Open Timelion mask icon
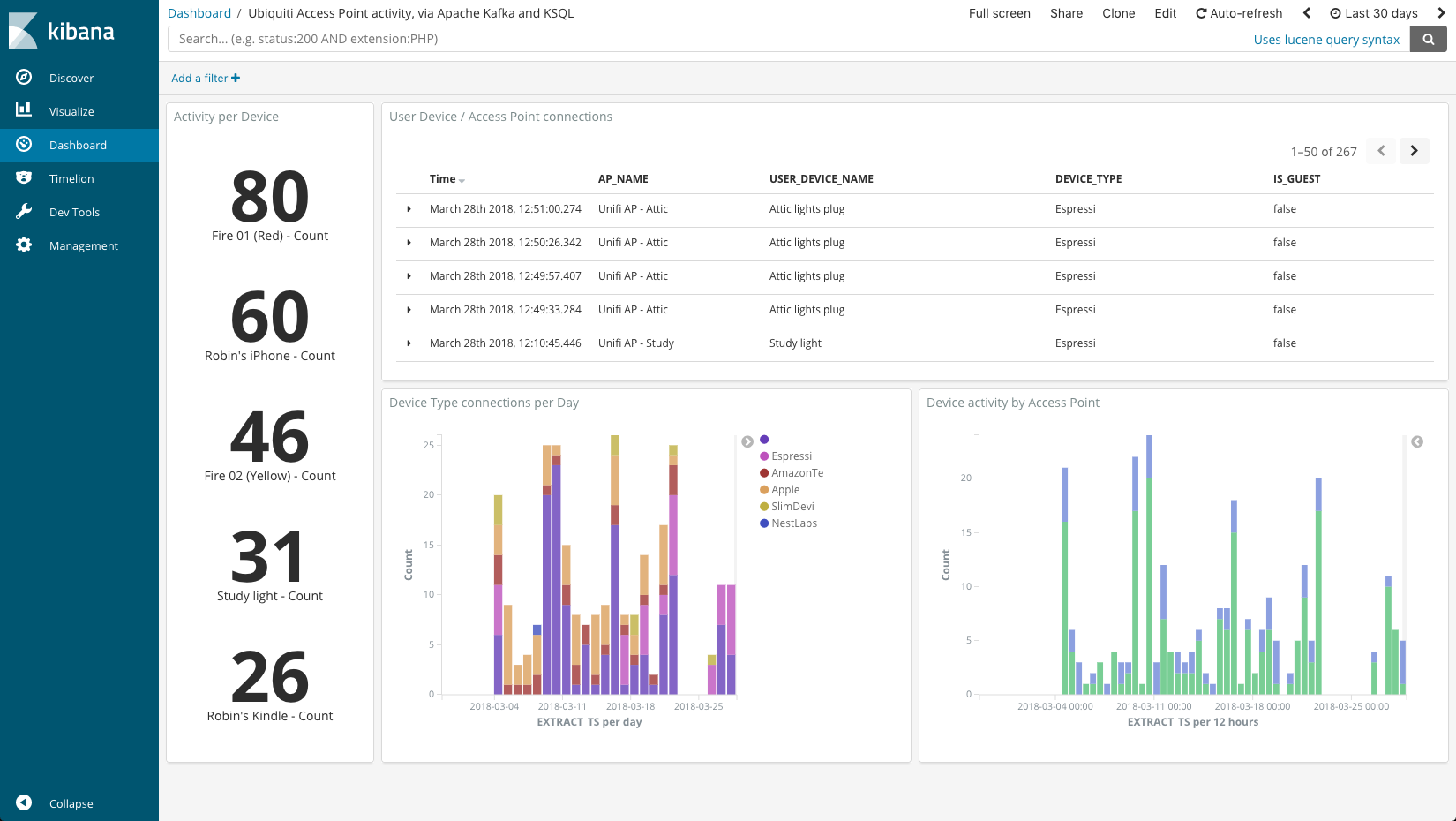 click(24, 177)
